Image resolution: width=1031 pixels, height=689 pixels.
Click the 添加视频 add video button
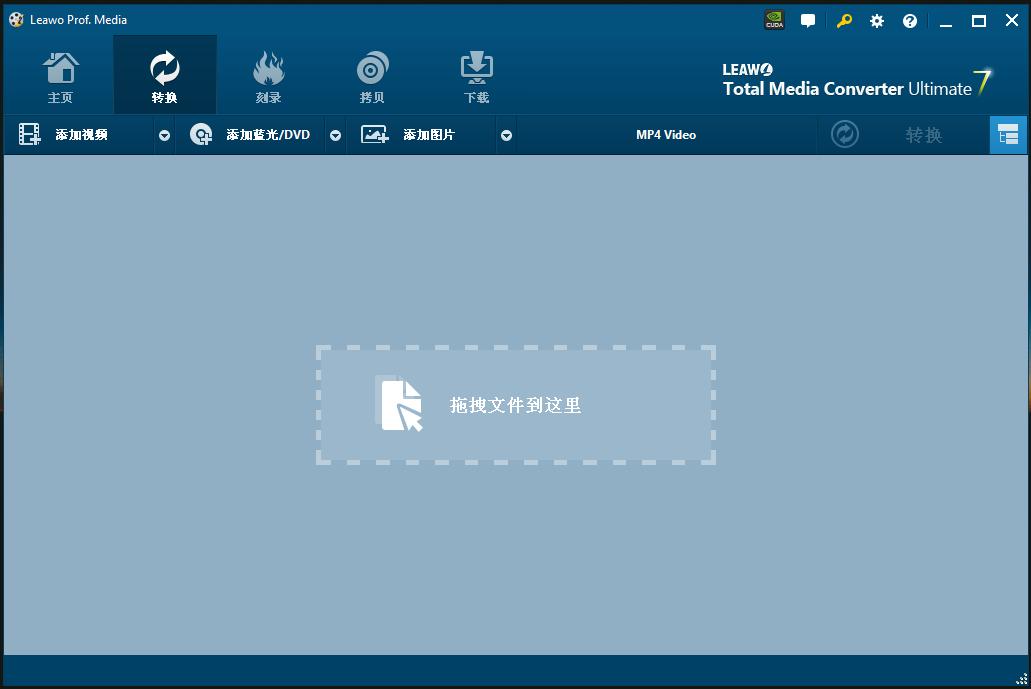coord(80,135)
